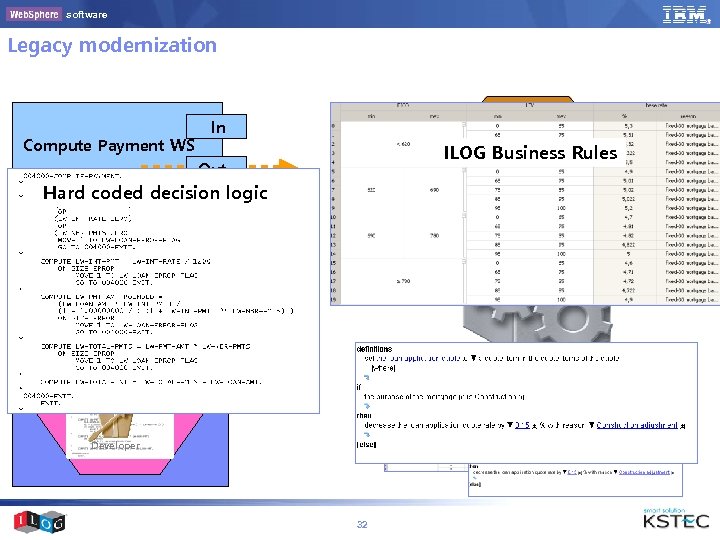Click the 'ILOG Business Rules' heading
The image size is (720, 540).
pos(530,153)
